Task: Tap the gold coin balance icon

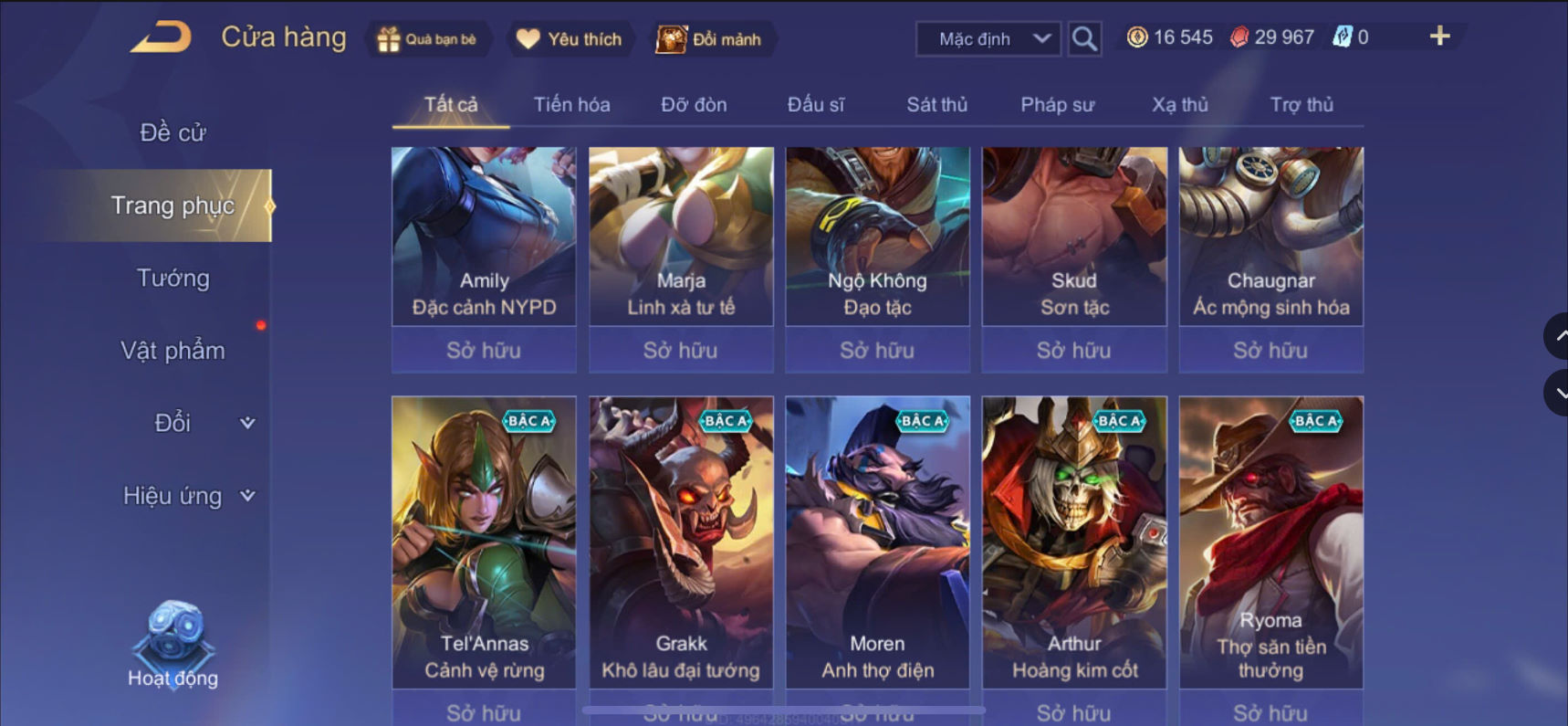Action: point(1136,37)
